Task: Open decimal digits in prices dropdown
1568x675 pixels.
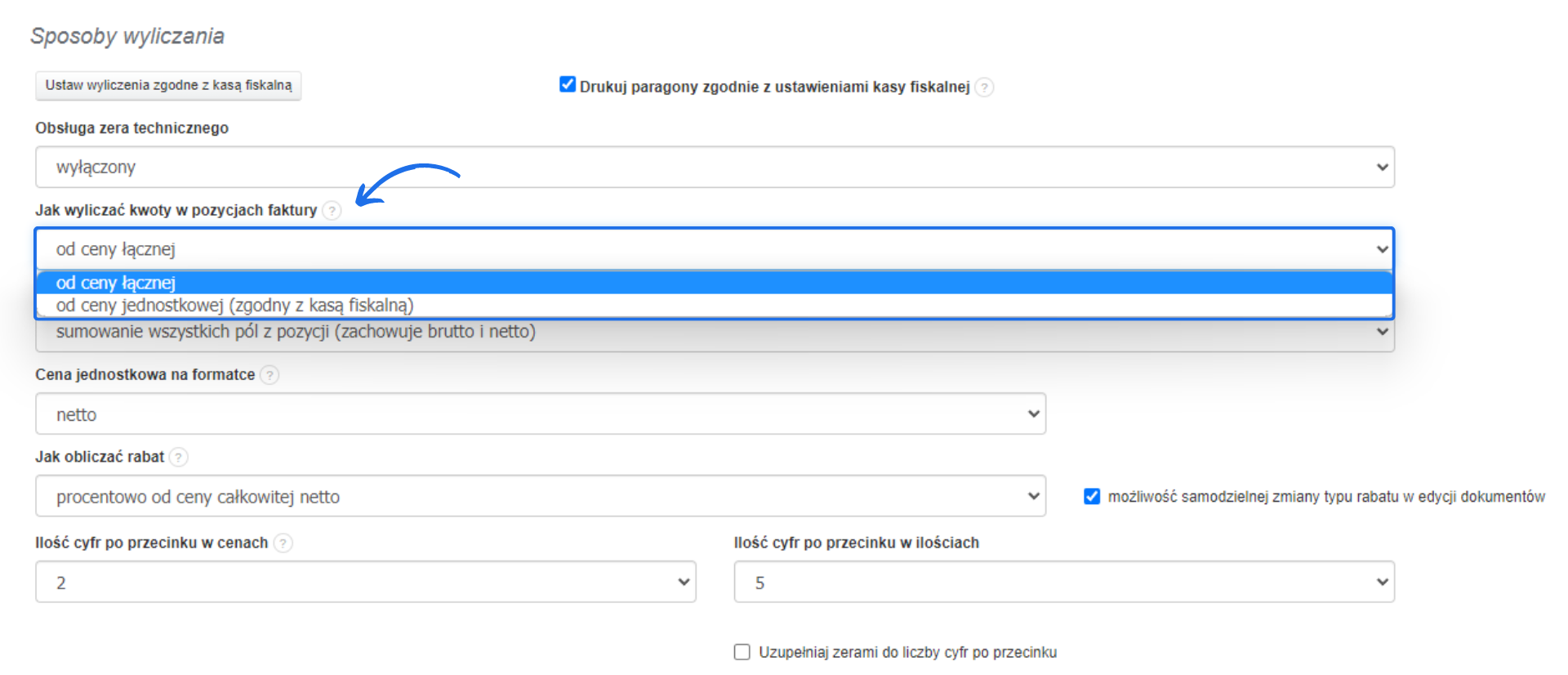Action: click(365, 583)
